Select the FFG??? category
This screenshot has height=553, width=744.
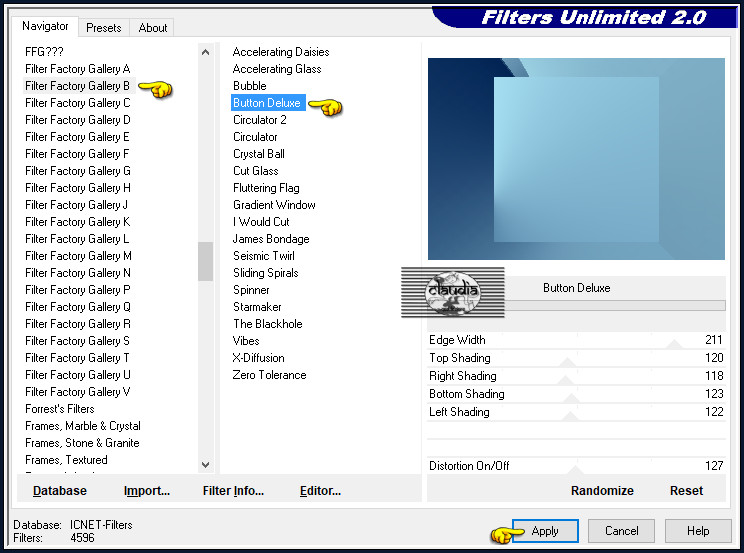coord(44,52)
